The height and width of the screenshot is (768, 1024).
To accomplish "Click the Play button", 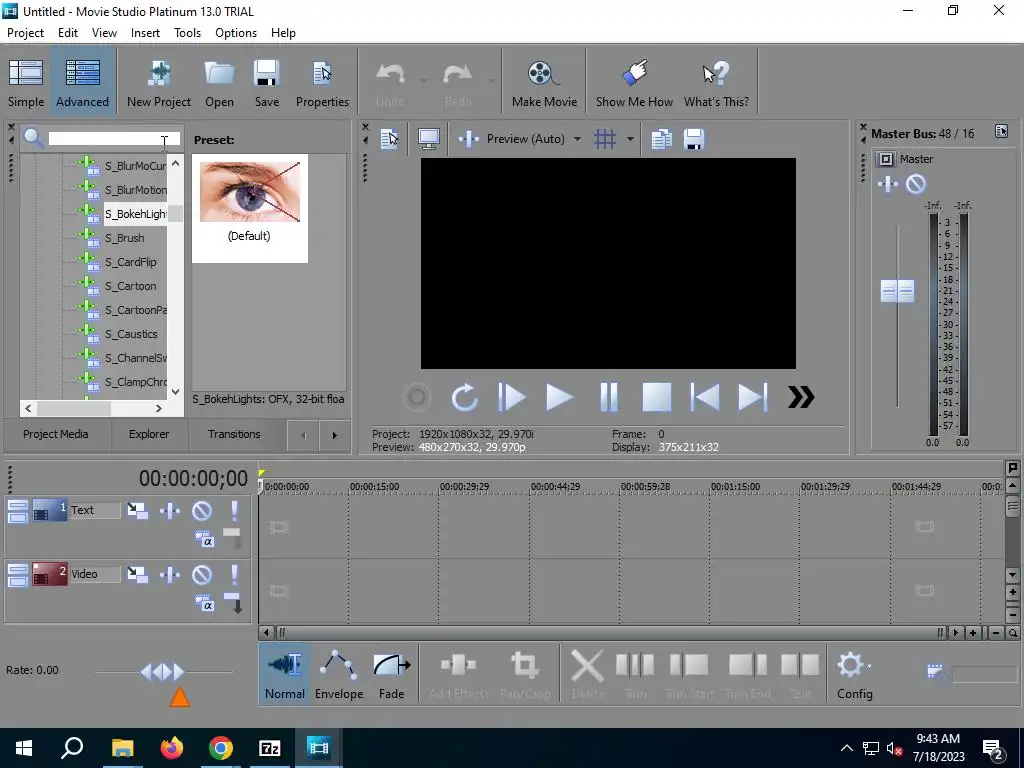I will (x=560, y=397).
